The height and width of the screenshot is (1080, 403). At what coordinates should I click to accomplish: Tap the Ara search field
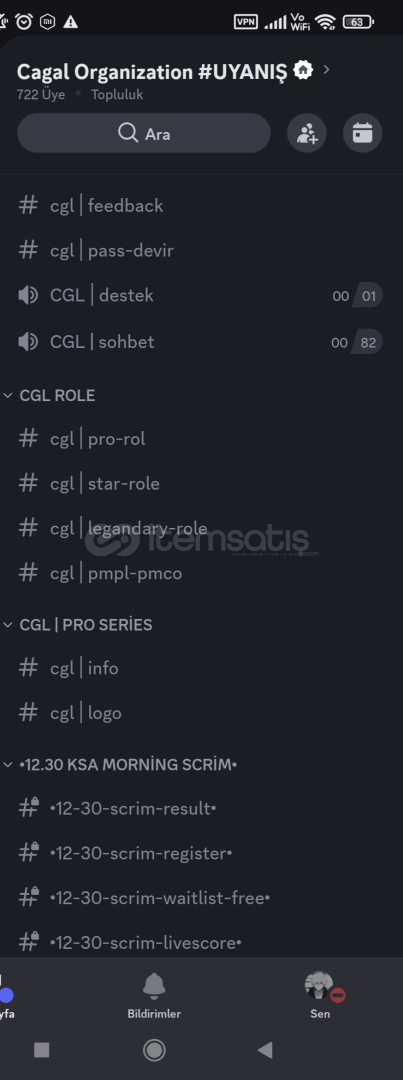pos(144,133)
